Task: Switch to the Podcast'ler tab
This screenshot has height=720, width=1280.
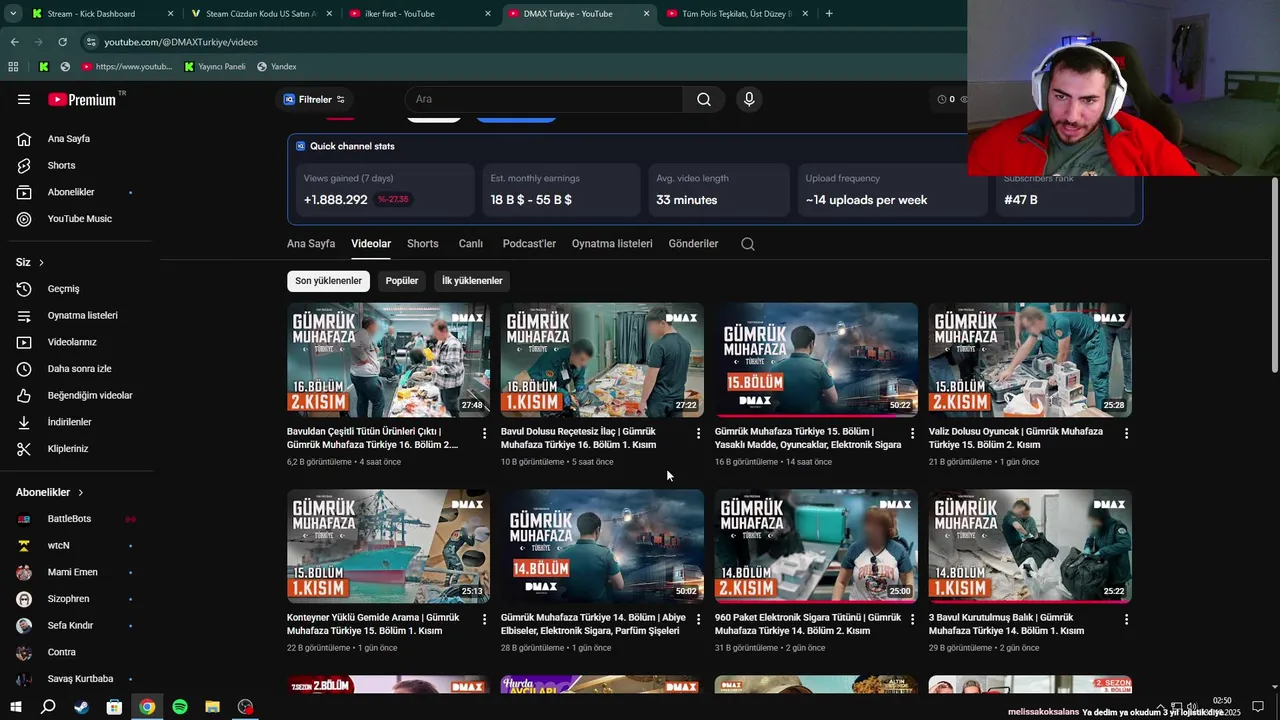Action: click(x=529, y=244)
